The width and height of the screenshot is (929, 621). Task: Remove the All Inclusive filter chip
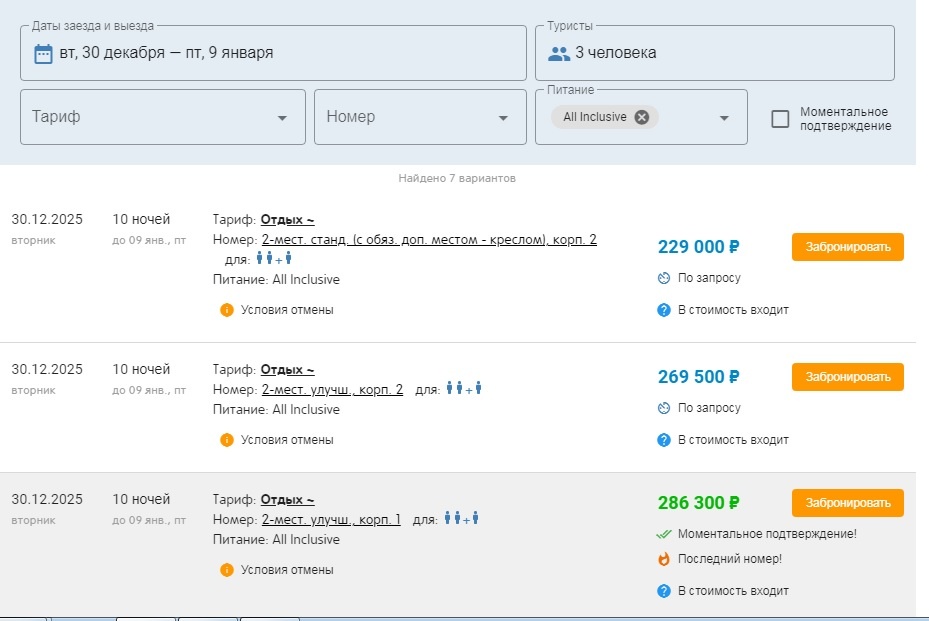[x=642, y=117]
